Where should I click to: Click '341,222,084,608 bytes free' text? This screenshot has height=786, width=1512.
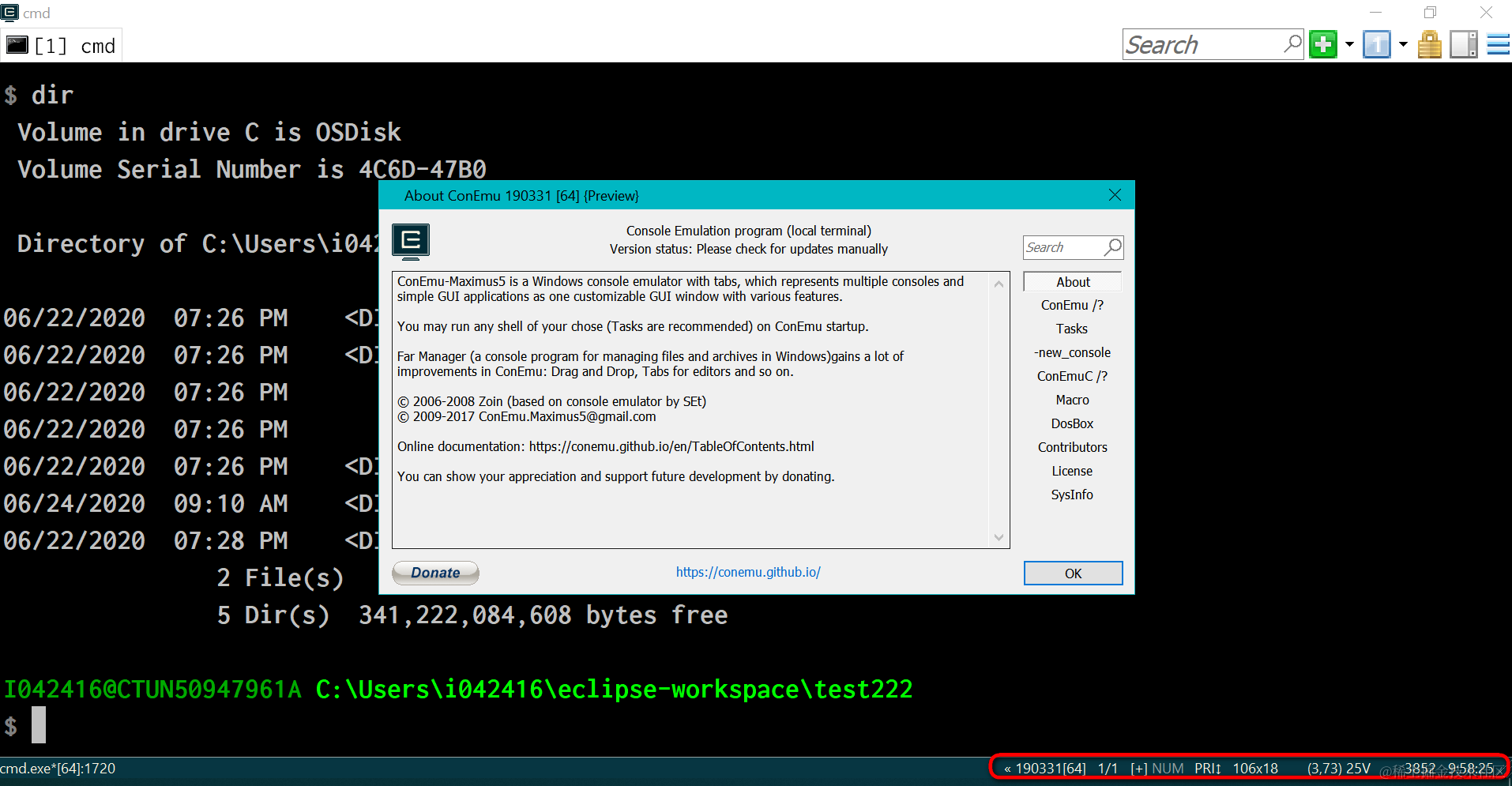point(543,615)
